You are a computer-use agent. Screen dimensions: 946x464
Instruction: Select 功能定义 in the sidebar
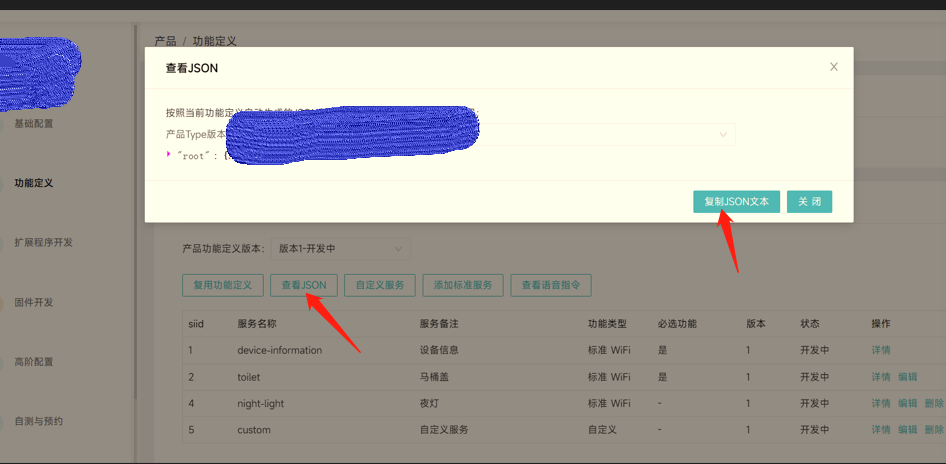point(34,183)
